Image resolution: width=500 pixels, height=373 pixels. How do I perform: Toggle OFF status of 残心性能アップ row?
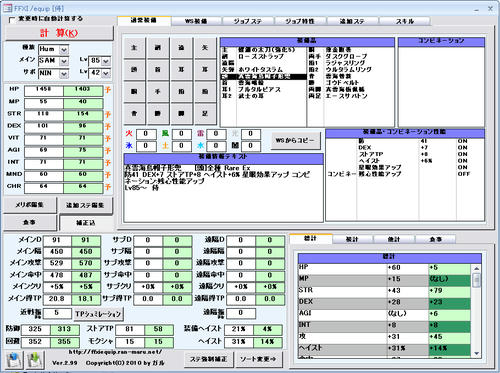click(463, 174)
